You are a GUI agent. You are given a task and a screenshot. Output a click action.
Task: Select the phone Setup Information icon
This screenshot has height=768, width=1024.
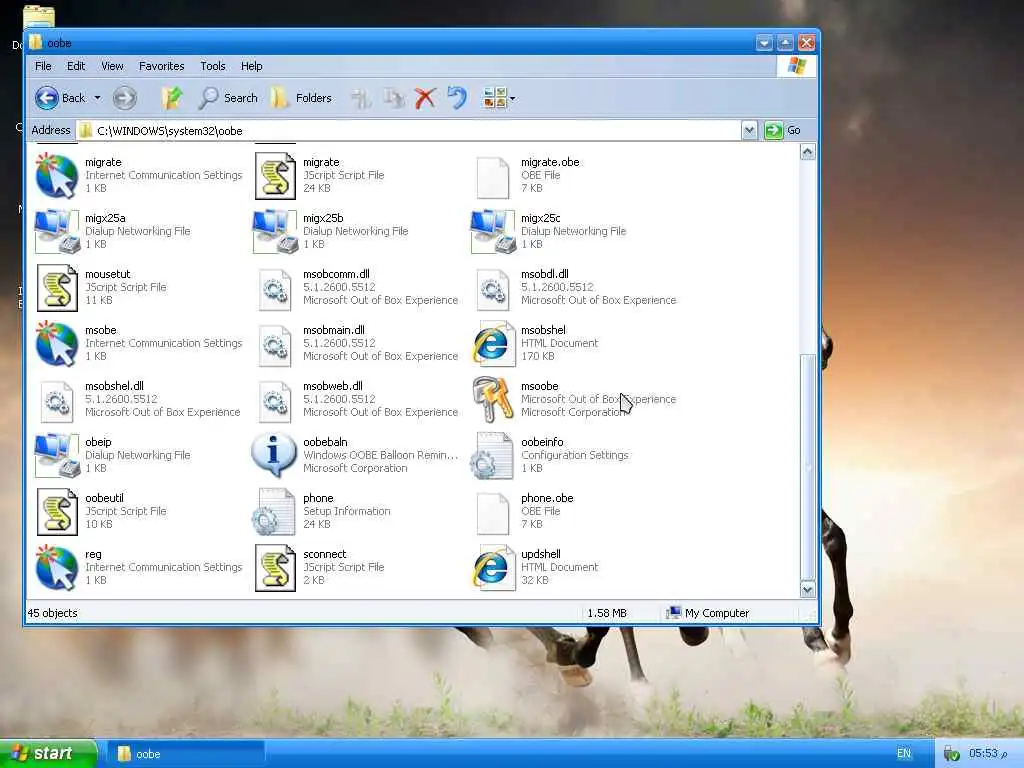[274, 511]
